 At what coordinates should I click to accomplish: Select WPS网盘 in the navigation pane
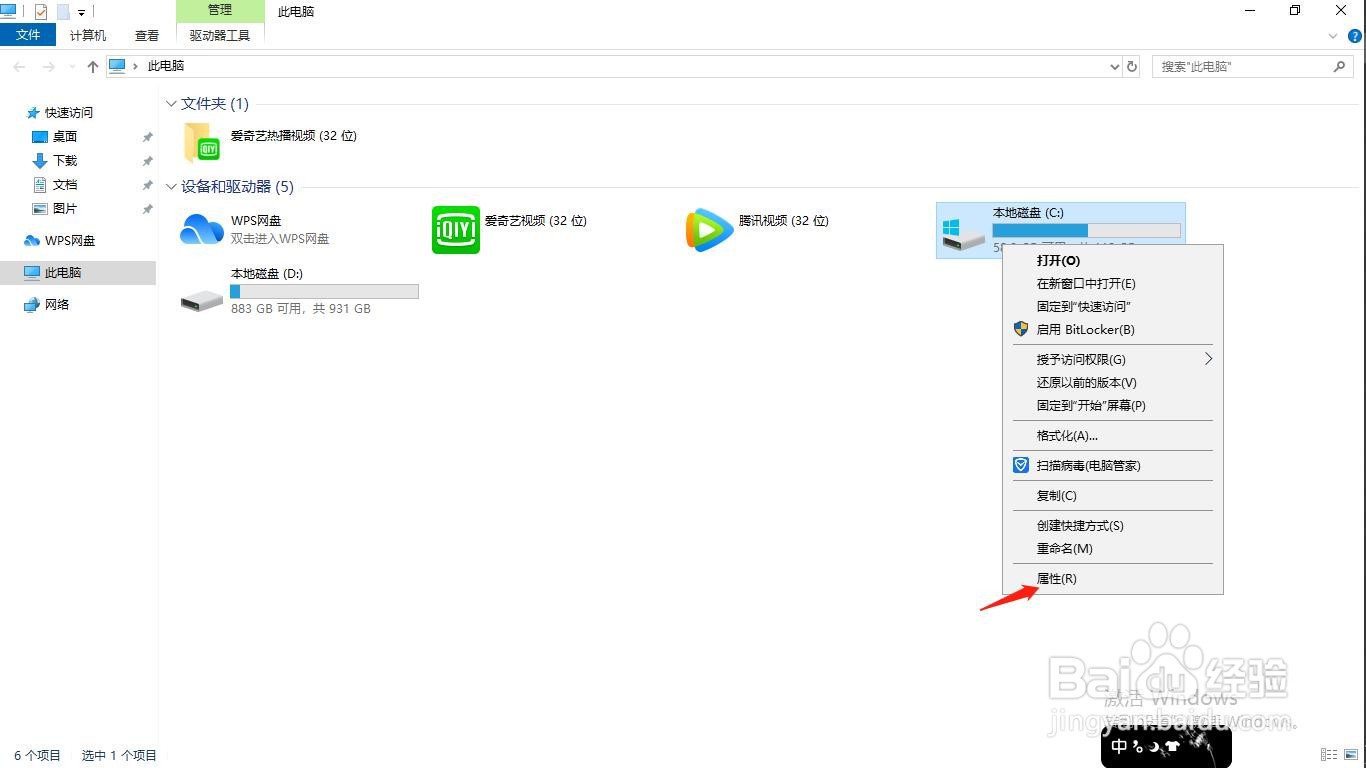click(x=70, y=241)
